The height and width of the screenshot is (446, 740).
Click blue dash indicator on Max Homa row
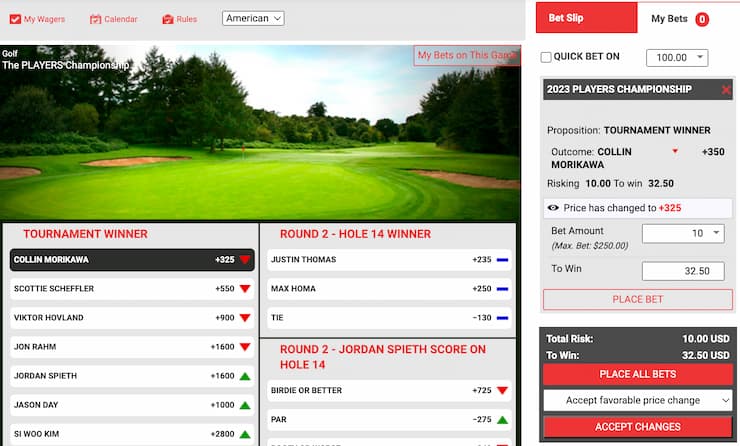[x=502, y=289]
